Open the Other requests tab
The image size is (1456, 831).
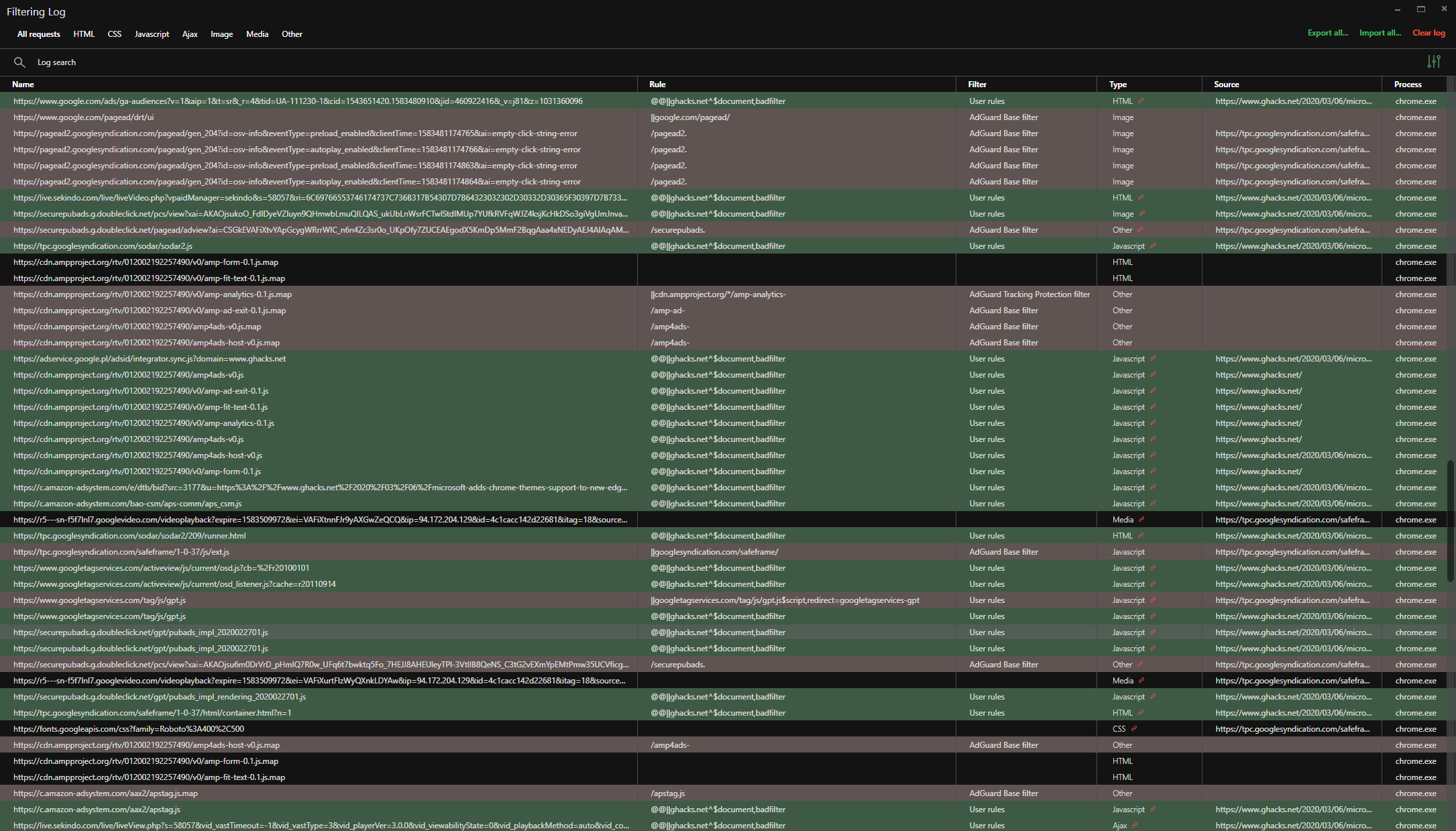[292, 34]
